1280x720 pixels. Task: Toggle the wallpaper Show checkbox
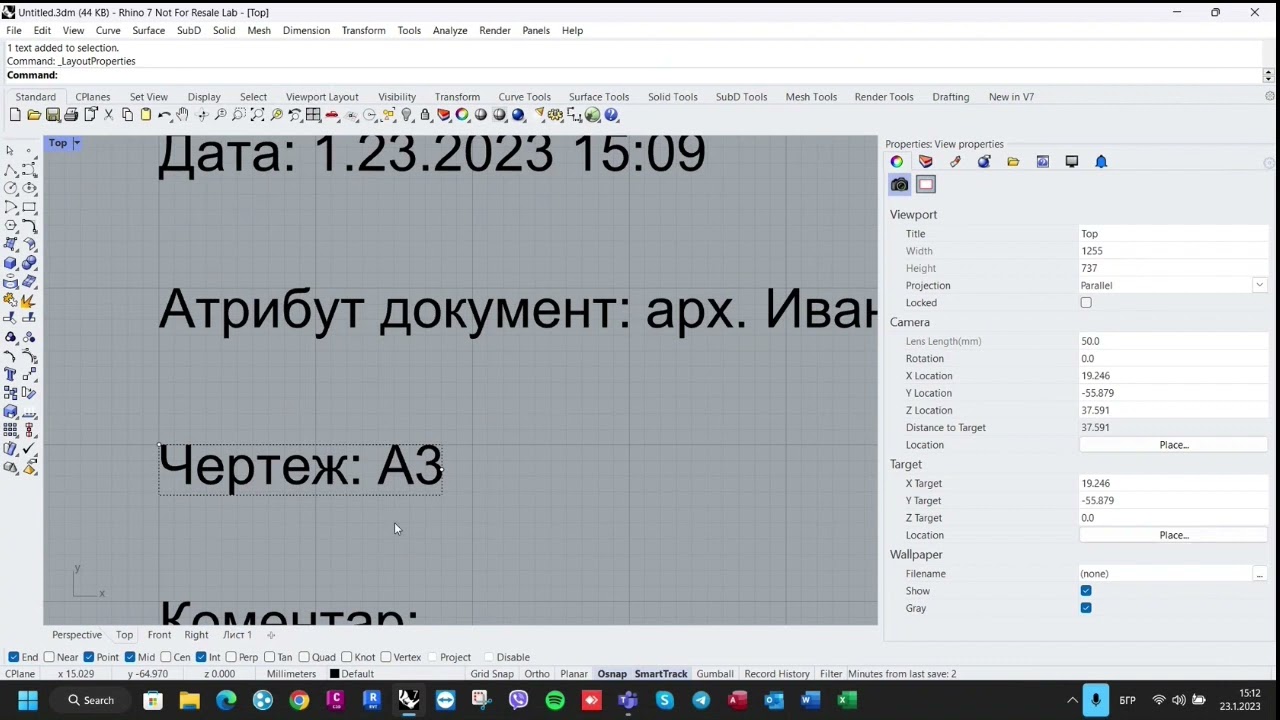(x=1086, y=591)
